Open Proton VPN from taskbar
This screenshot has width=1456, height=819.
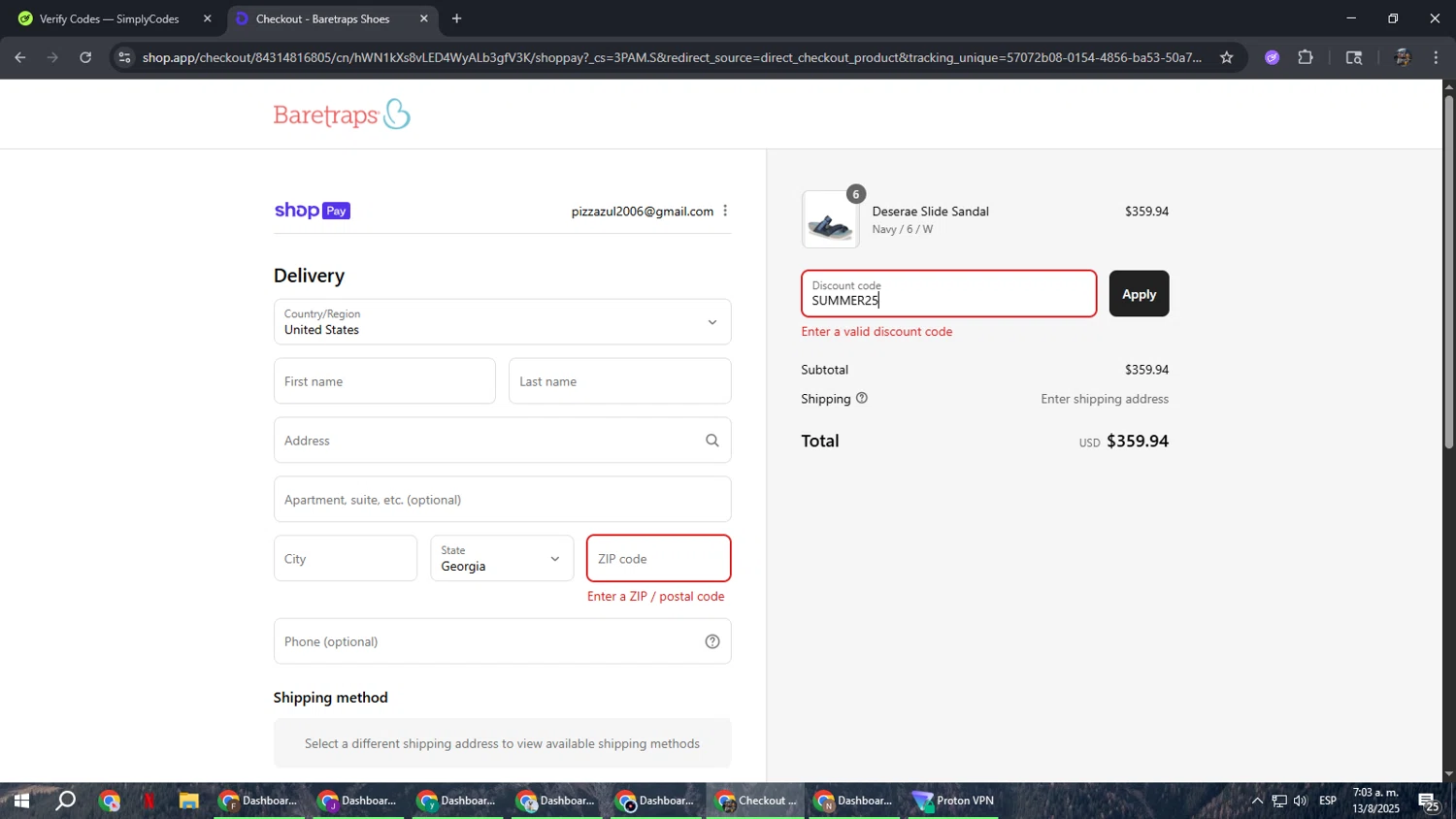tap(953, 801)
